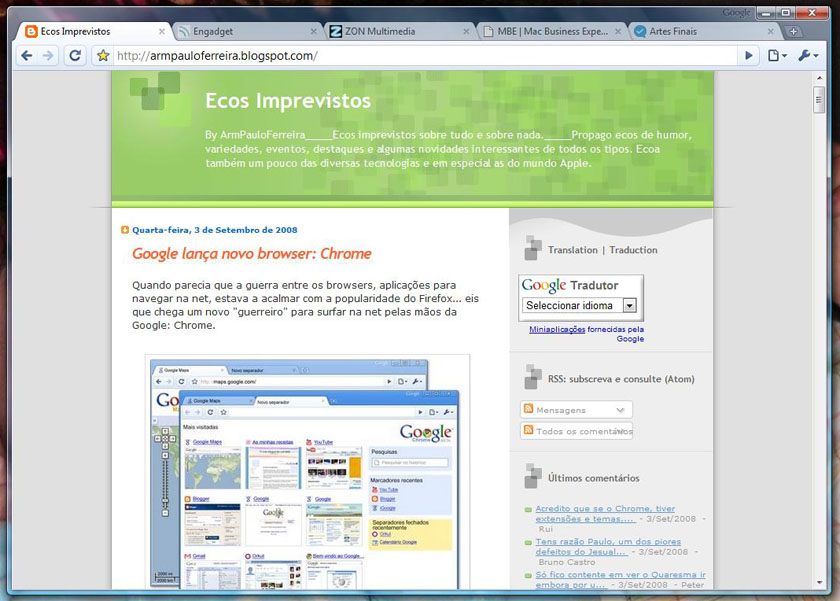Click the forward navigation arrow

click(x=50, y=56)
